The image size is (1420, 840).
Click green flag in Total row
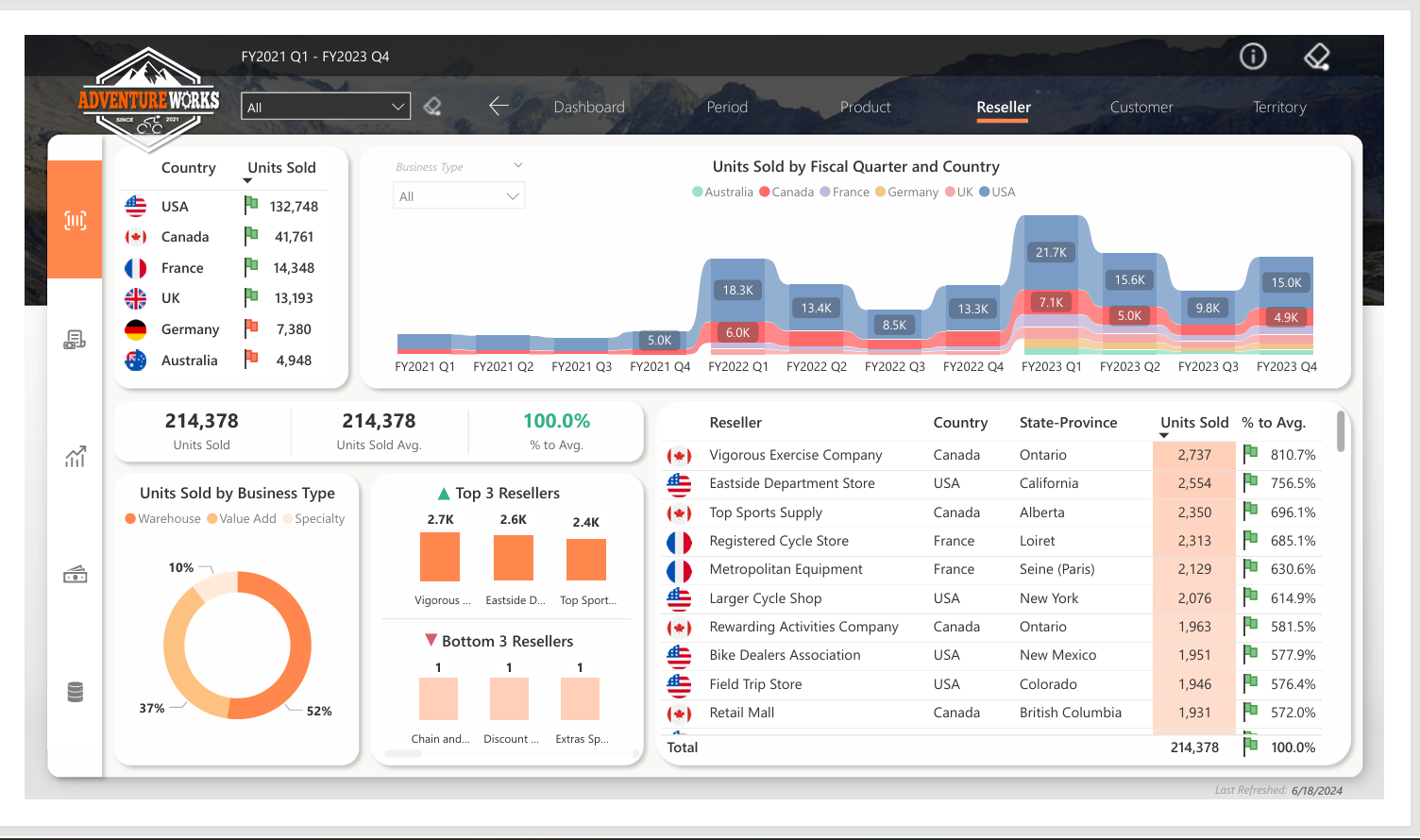coord(1250,746)
